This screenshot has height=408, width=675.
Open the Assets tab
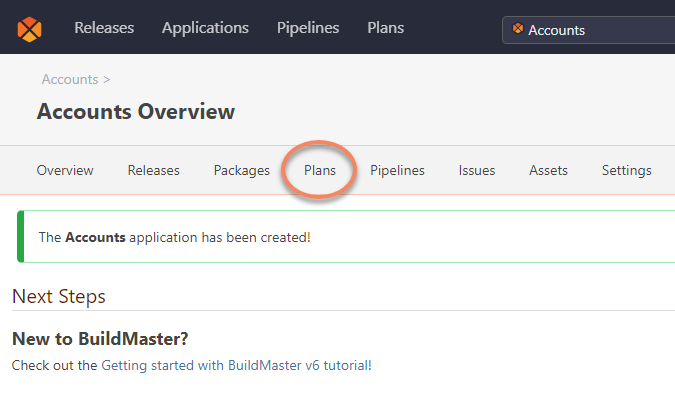(x=548, y=171)
